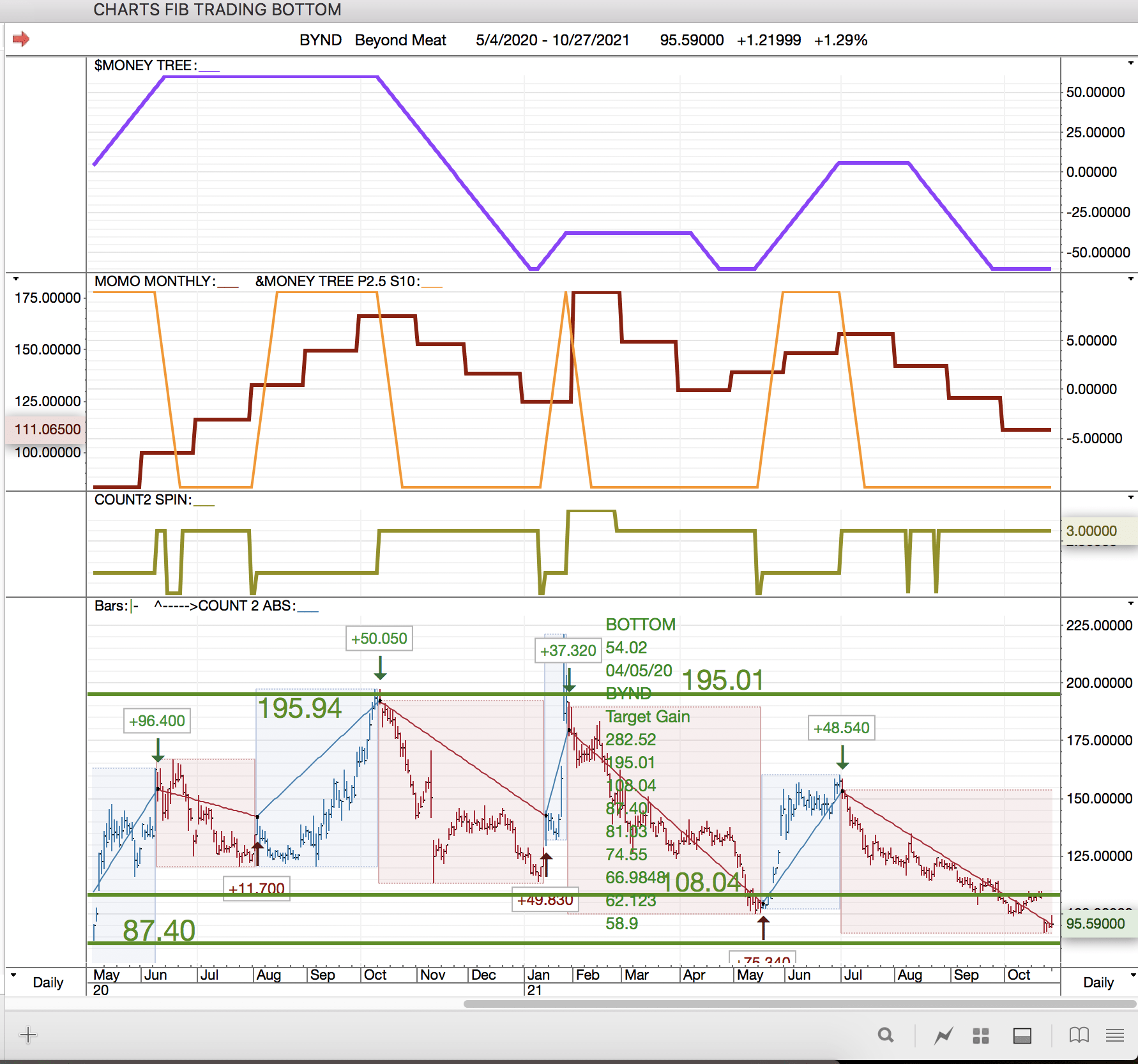Click the 5/4/2020 - 10/27/2021 date range

(x=552, y=40)
